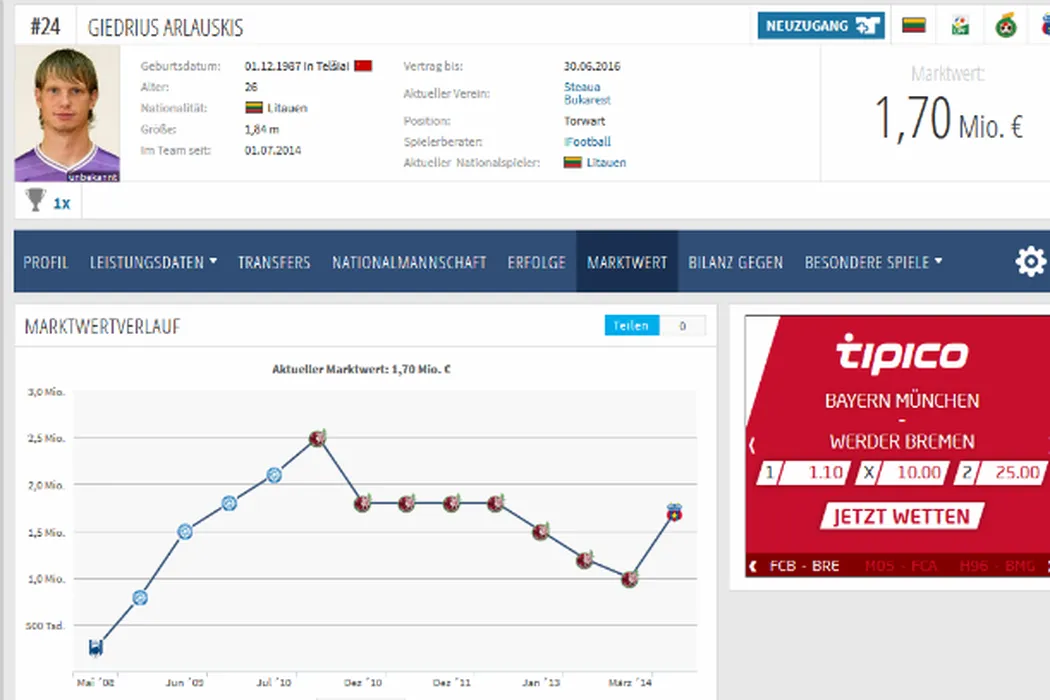Open the settings gear icon in navigation bar

click(1030, 263)
